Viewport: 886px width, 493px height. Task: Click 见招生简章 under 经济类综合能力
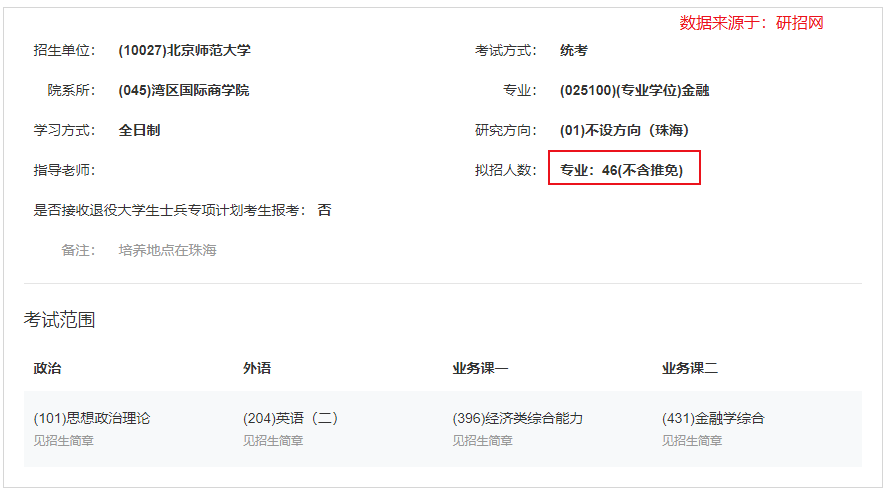(482, 441)
